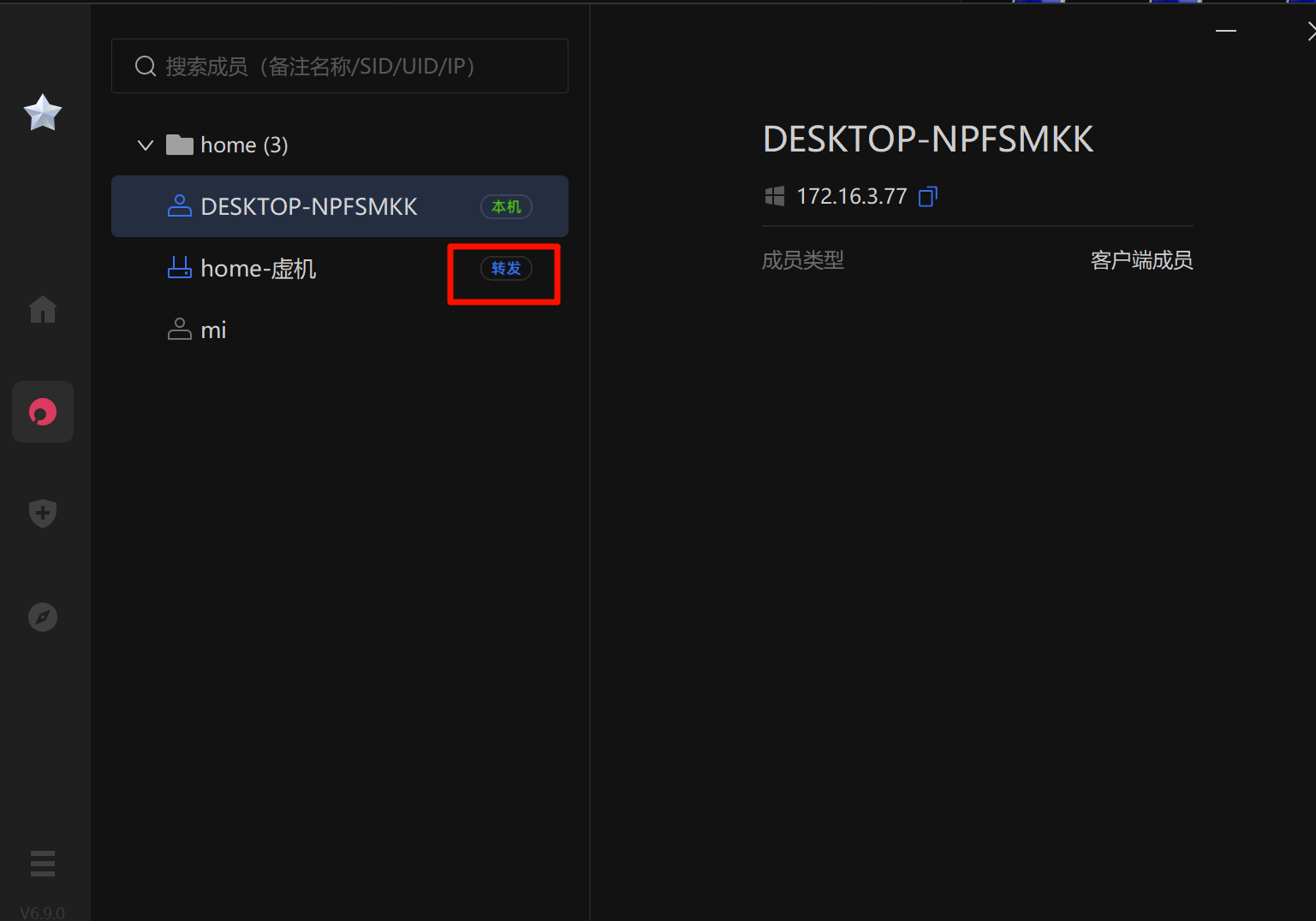The height and width of the screenshot is (921, 1316).
Task: Click the DESKTOP-NPFSMKK heading in details pane
Action: click(x=928, y=139)
